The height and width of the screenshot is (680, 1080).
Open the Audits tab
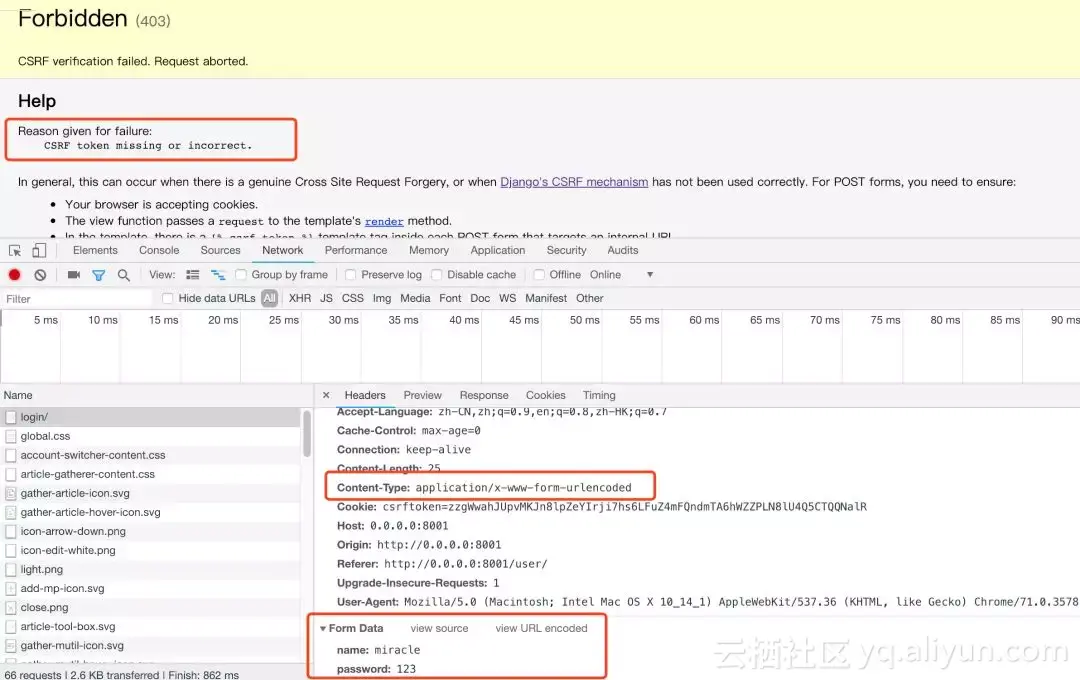623,250
